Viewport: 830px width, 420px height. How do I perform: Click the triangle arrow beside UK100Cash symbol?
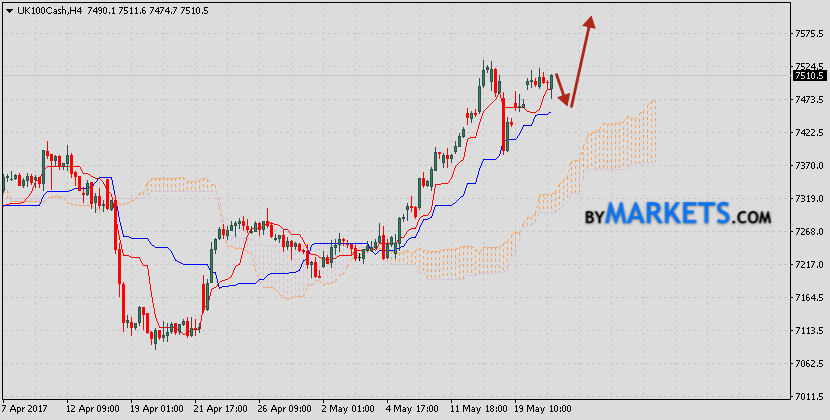point(9,10)
